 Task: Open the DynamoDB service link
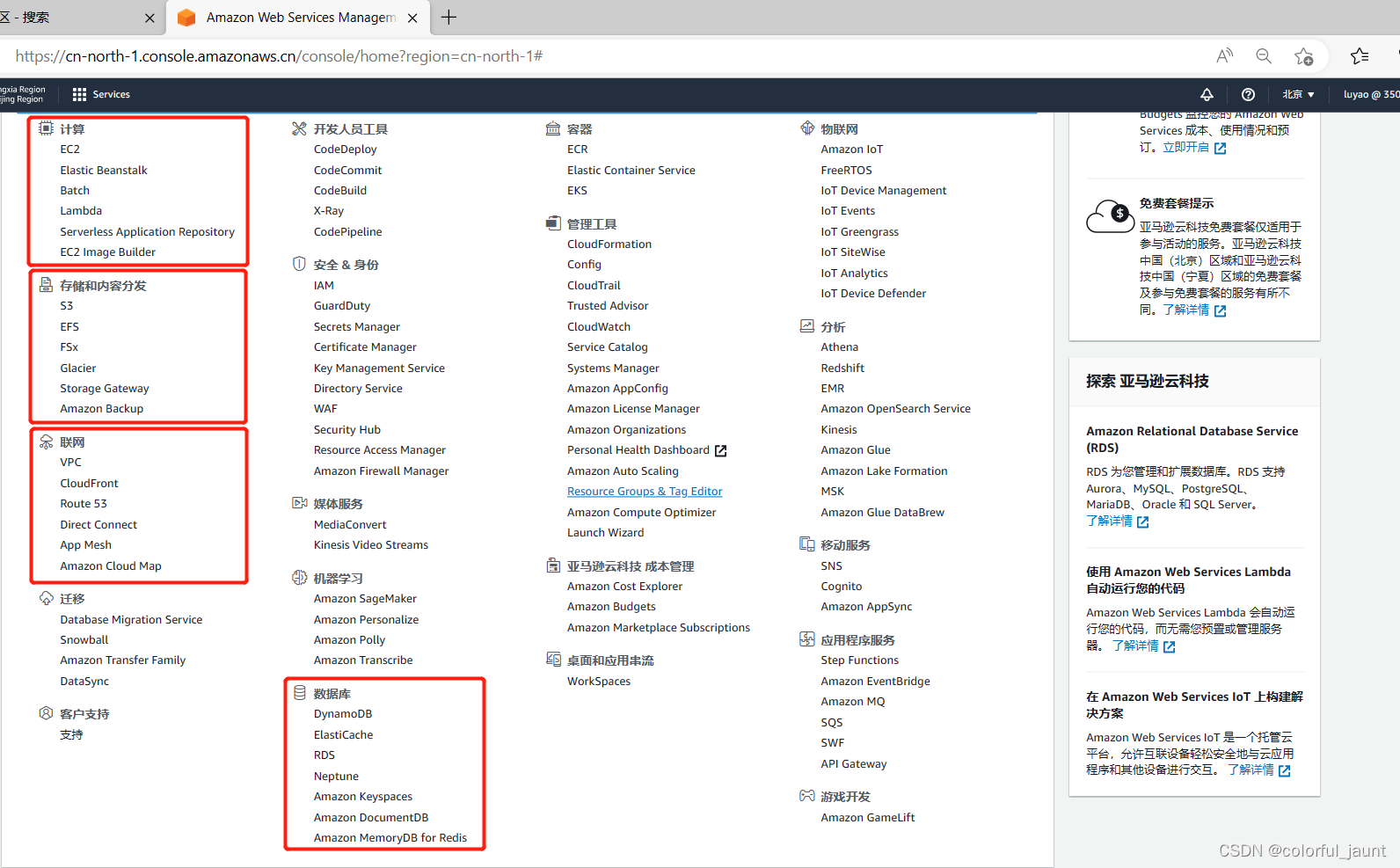click(x=343, y=714)
